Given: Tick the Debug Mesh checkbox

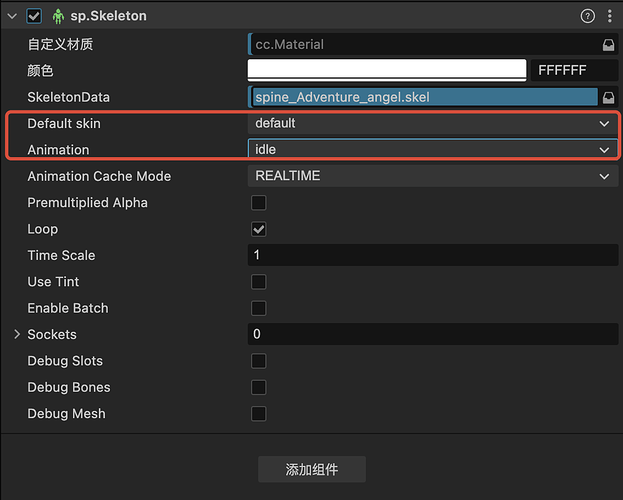Looking at the screenshot, I should [258, 413].
